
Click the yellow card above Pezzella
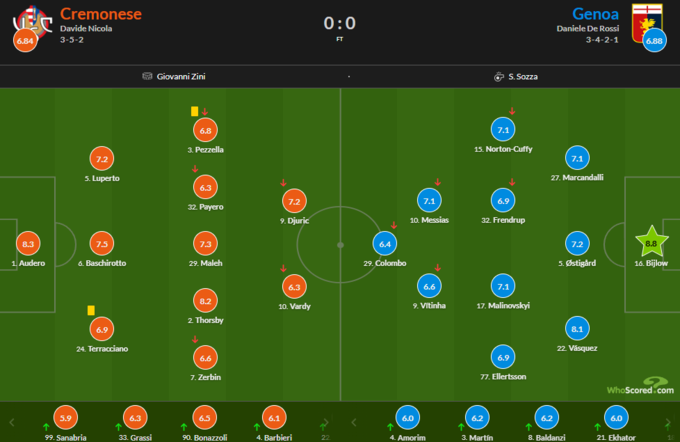tap(194, 111)
